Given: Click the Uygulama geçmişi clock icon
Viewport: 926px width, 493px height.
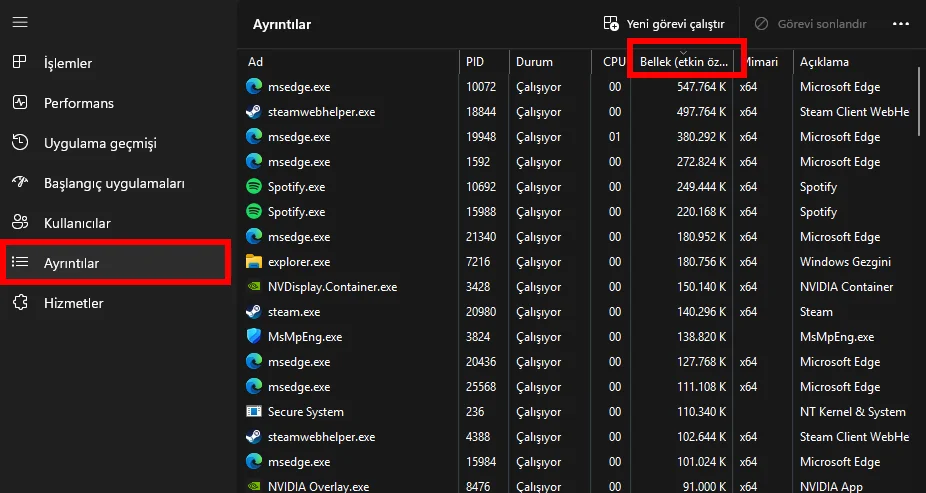Looking at the screenshot, I should click(x=20, y=142).
